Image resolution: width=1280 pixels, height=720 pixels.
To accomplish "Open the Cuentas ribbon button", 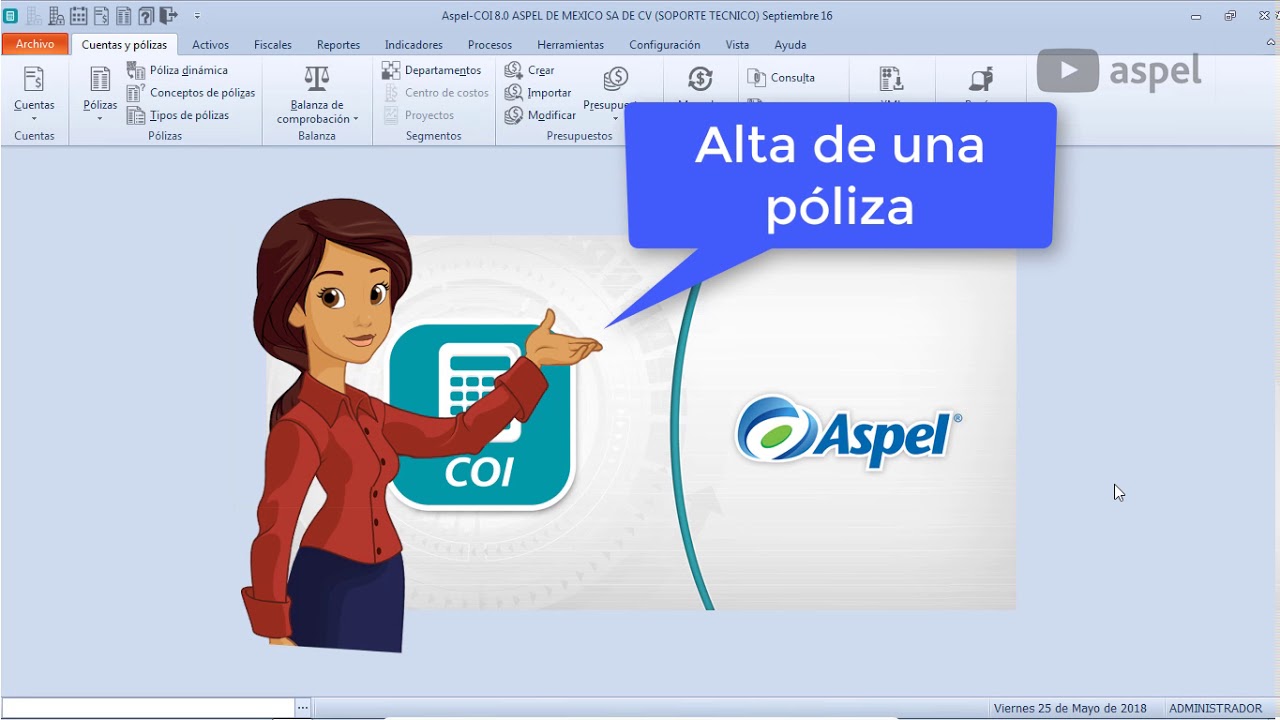I will (34, 95).
